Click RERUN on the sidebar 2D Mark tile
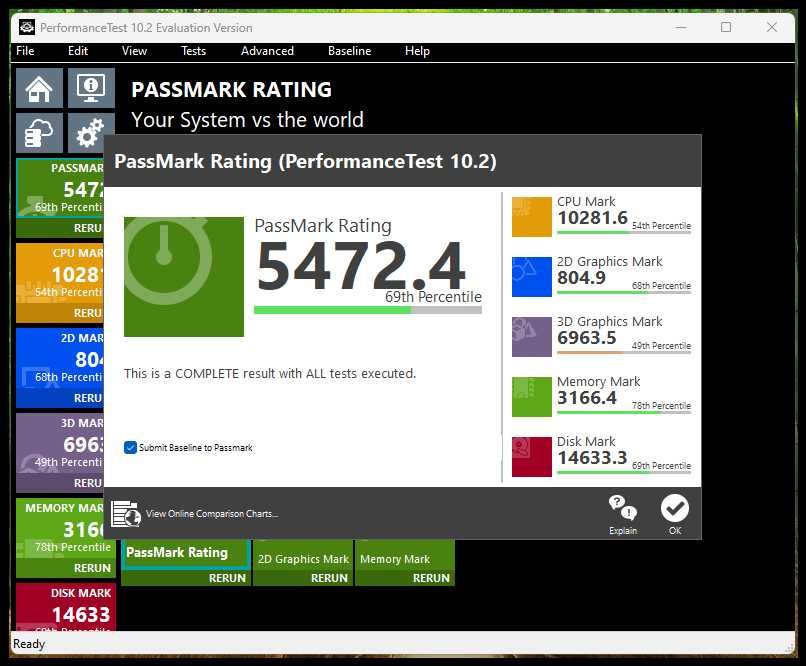Image resolution: width=806 pixels, height=666 pixels. pyautogui.click(x=88, y=398)
